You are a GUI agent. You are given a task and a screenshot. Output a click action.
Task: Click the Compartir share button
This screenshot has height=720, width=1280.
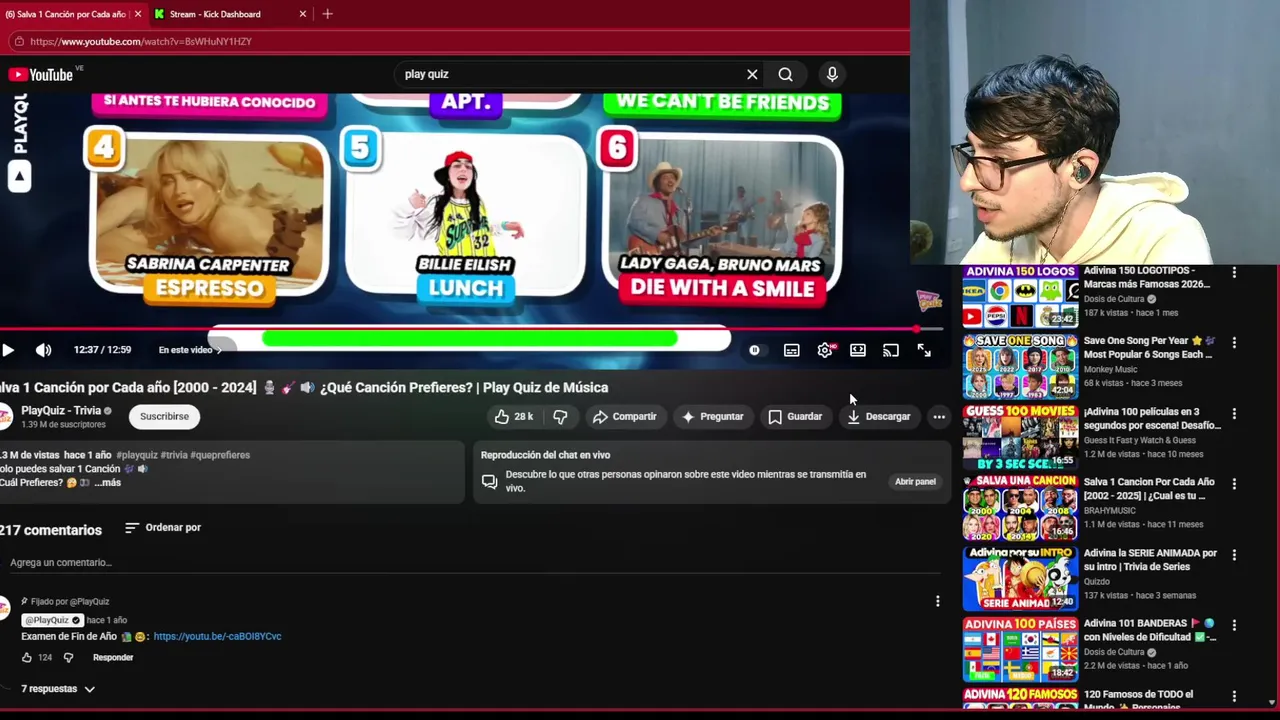(x=624, y=417)
